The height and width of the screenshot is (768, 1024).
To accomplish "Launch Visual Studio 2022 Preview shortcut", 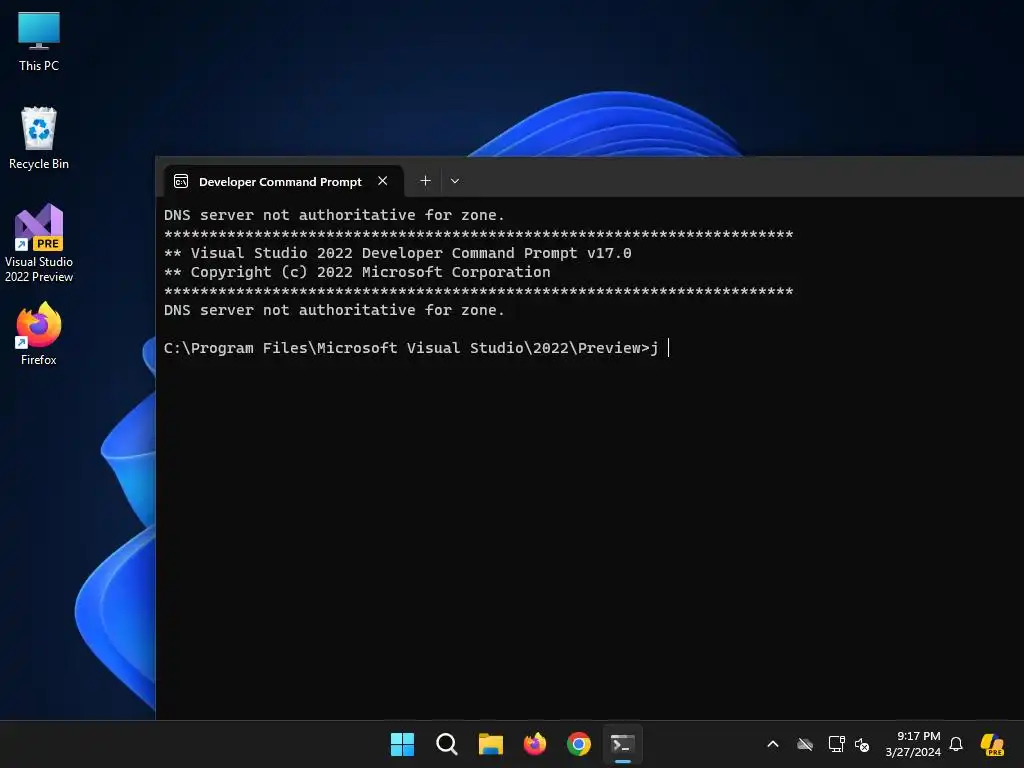I will 39,243.
